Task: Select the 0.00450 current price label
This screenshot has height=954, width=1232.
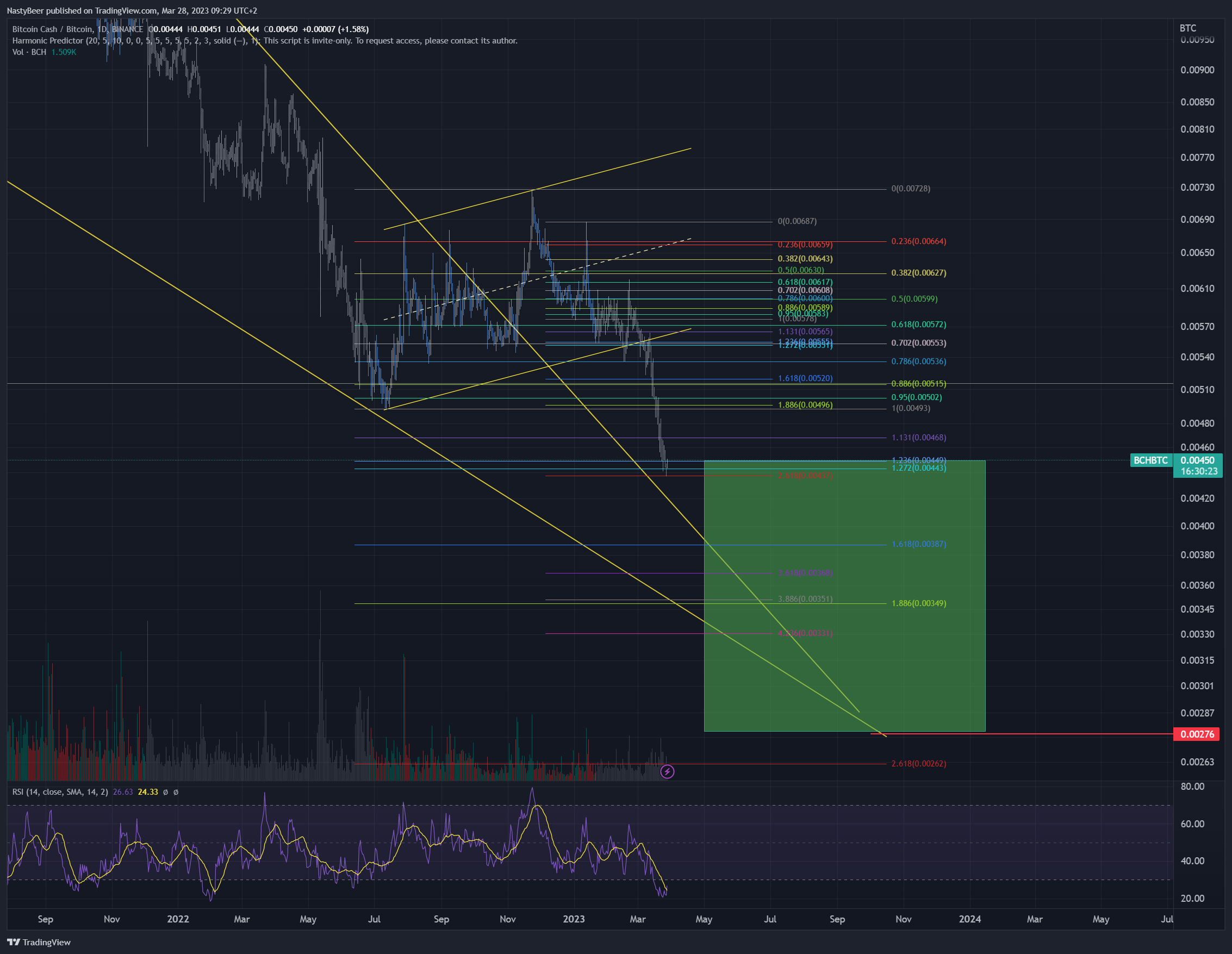Action: [x=1198, y=460]
